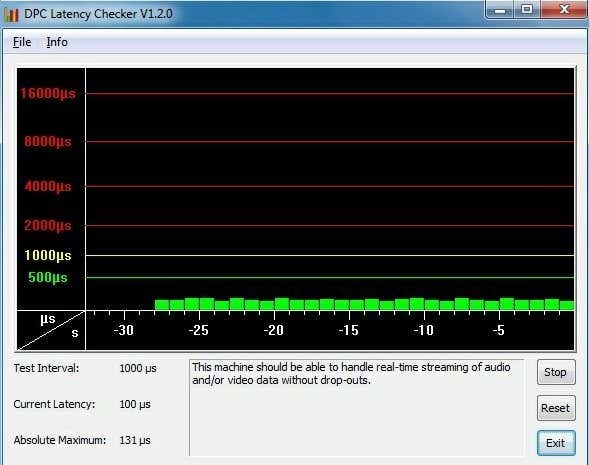Select the Current Latency label

click(x=54, y=405)
